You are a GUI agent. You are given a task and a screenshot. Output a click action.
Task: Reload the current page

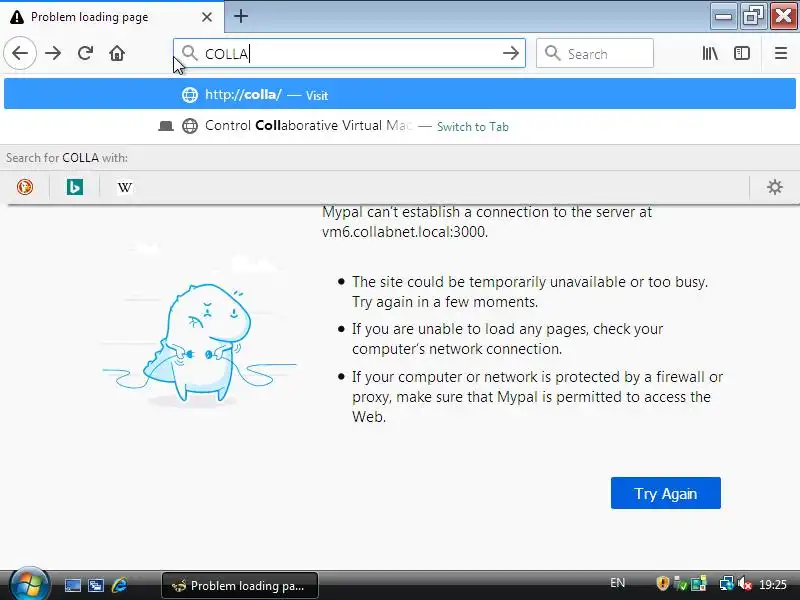(x=85, y=53)
